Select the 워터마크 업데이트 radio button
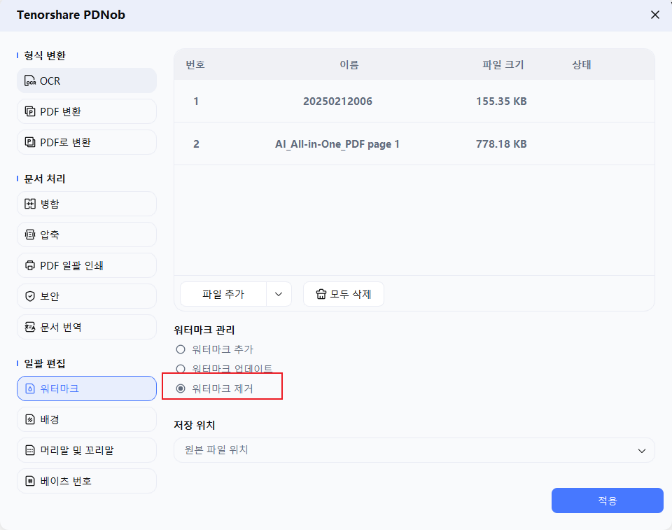 (180, 368)
